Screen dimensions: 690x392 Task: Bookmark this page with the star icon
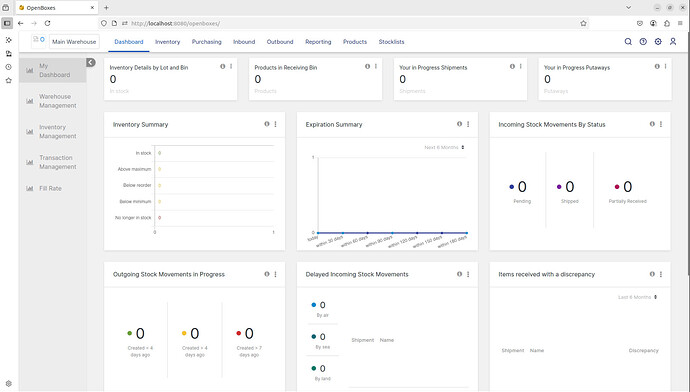pyautogui.click(x=584, y=23)
